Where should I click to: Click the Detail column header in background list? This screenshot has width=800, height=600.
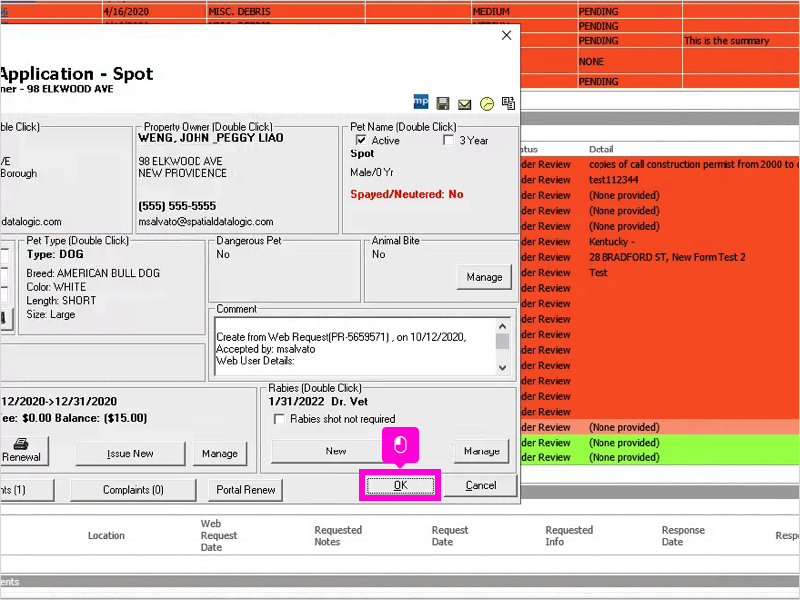pos(601,149)
